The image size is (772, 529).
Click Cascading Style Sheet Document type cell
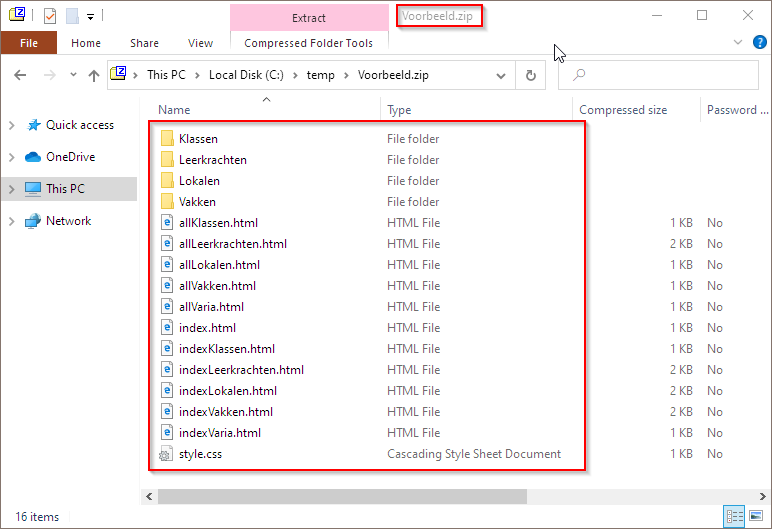click(x=474, y=454)
